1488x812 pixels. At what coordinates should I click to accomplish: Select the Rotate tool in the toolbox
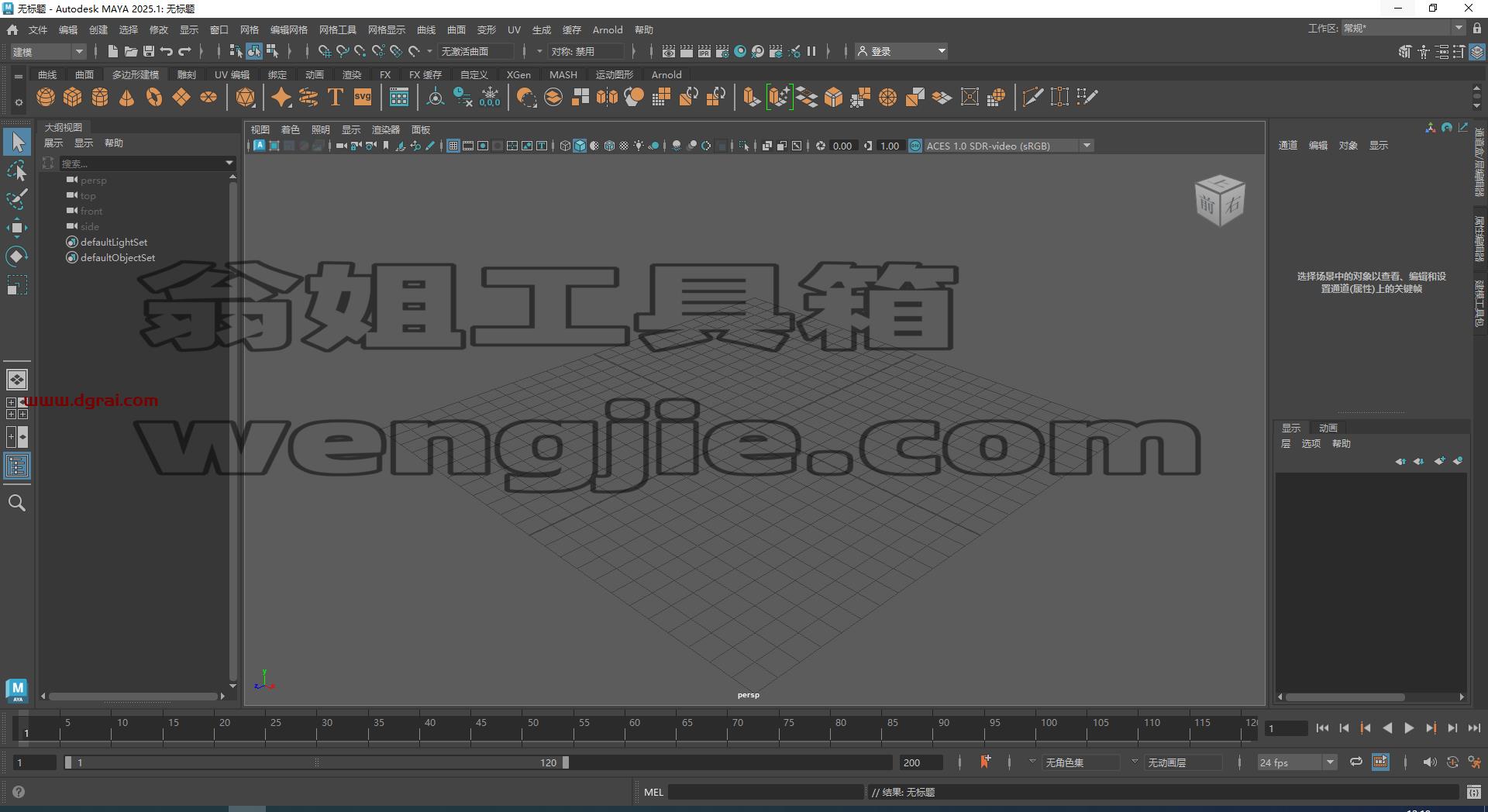click(17, 256)
